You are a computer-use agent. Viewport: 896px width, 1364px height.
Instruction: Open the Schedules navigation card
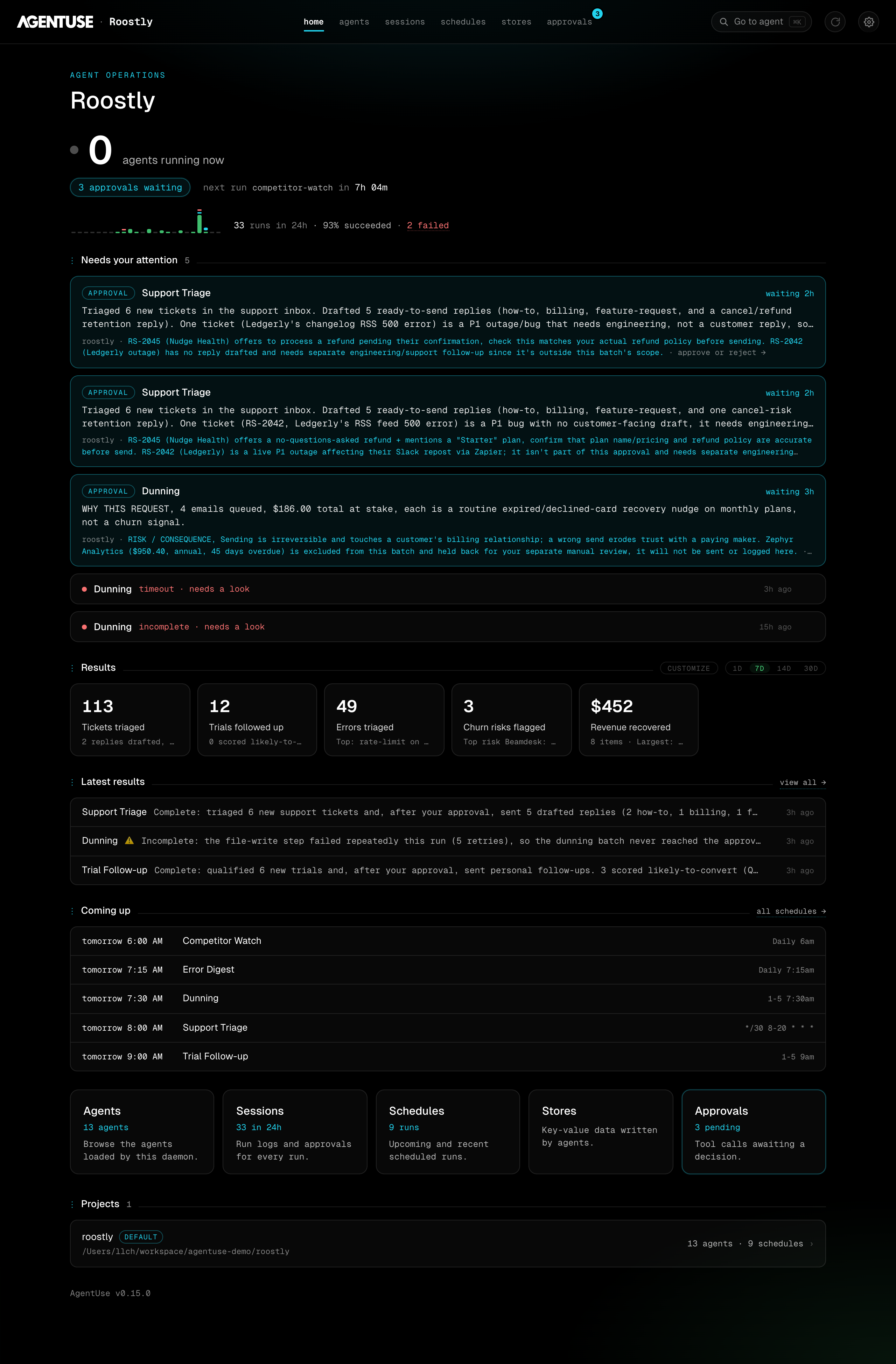coord(448,1132)
